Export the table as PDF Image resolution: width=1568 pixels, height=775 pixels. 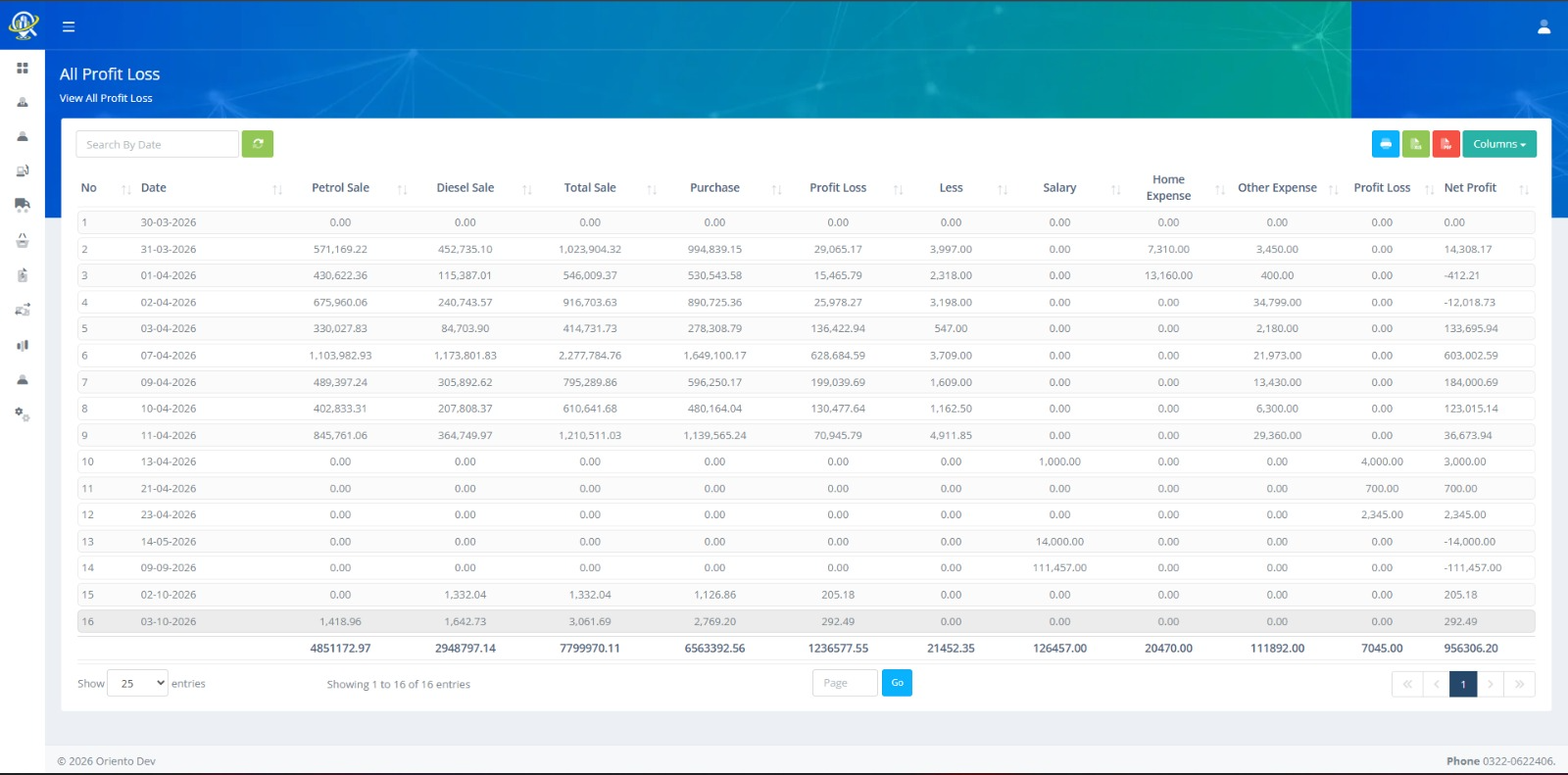(x=1446, y=144)
